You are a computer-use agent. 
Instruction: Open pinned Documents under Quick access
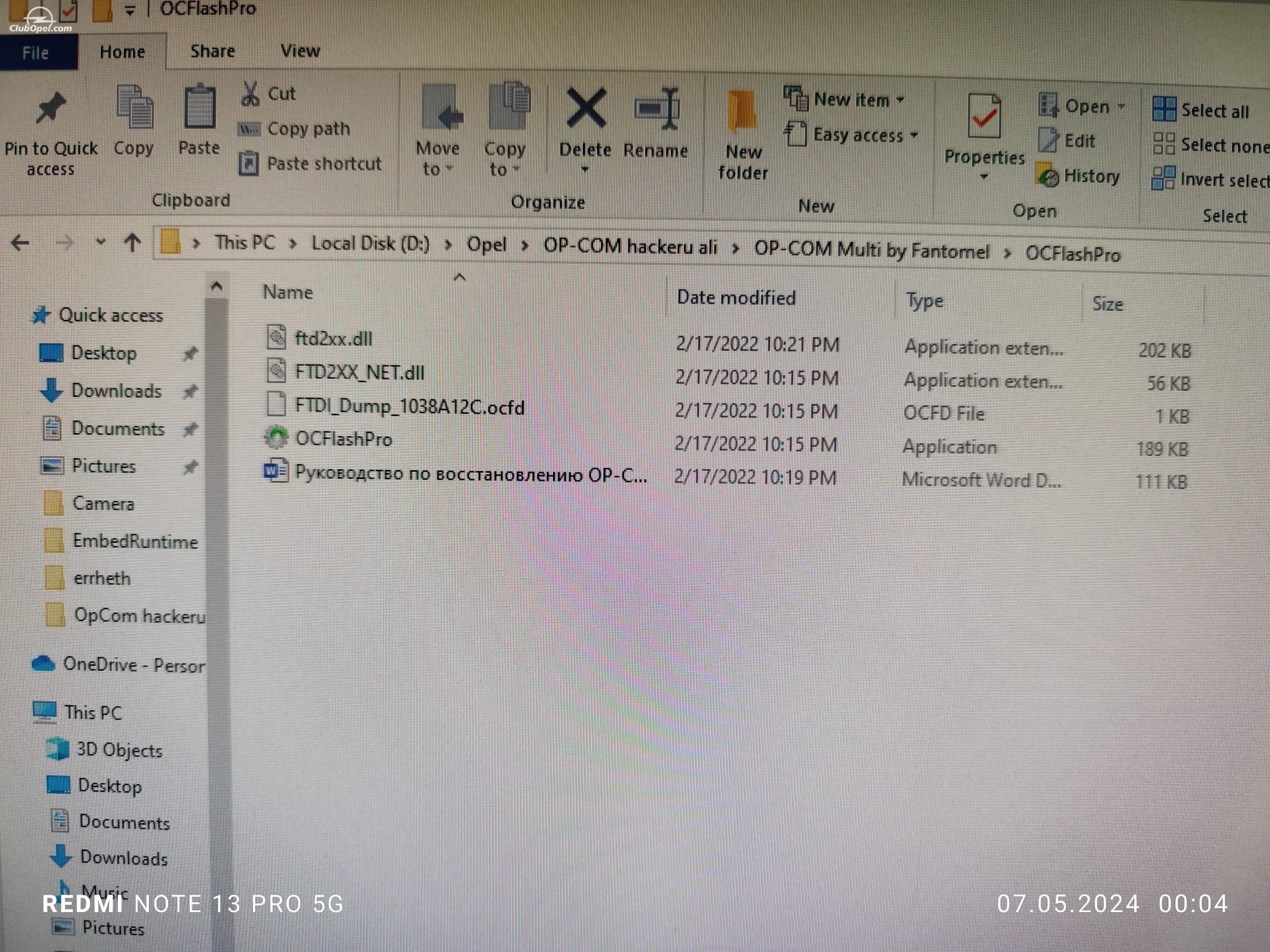[x=118, y=429]
